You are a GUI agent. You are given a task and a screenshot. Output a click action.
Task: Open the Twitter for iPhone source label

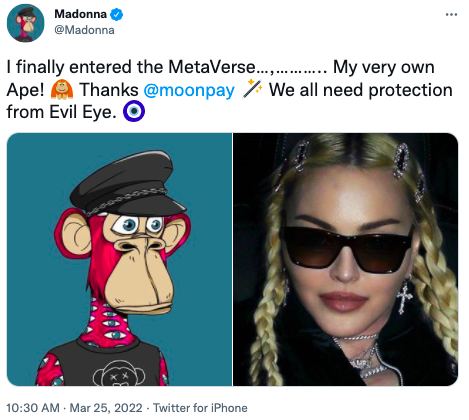(200, 408)
